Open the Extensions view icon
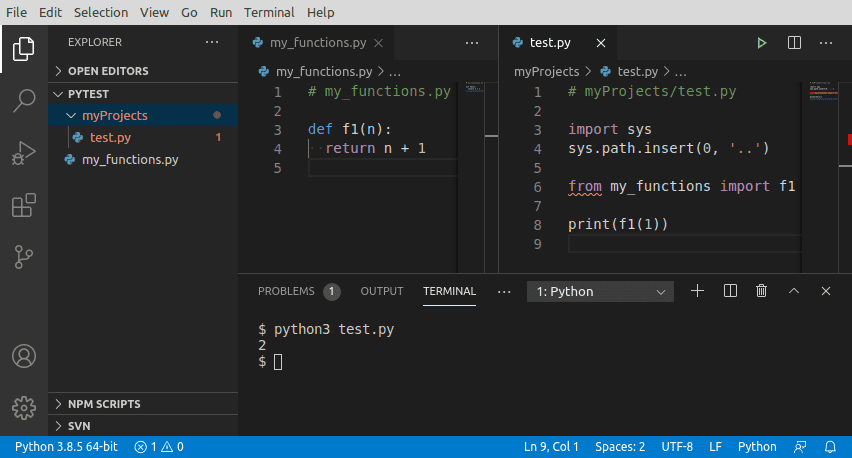The image size is (852, 458). pos(24,206)
